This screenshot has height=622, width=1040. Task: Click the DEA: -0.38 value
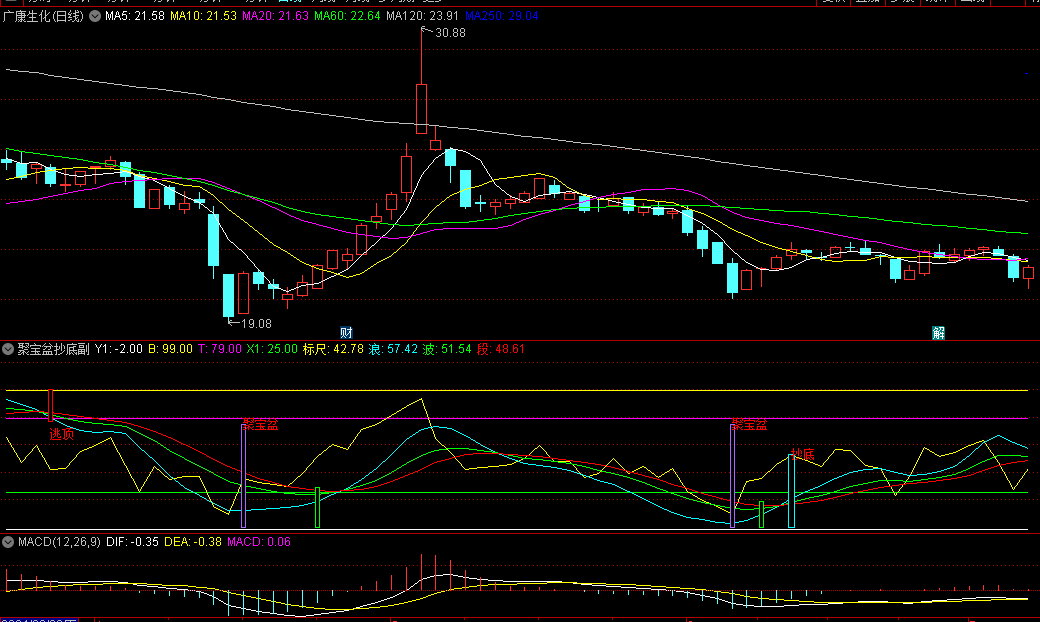coord(192,542)
